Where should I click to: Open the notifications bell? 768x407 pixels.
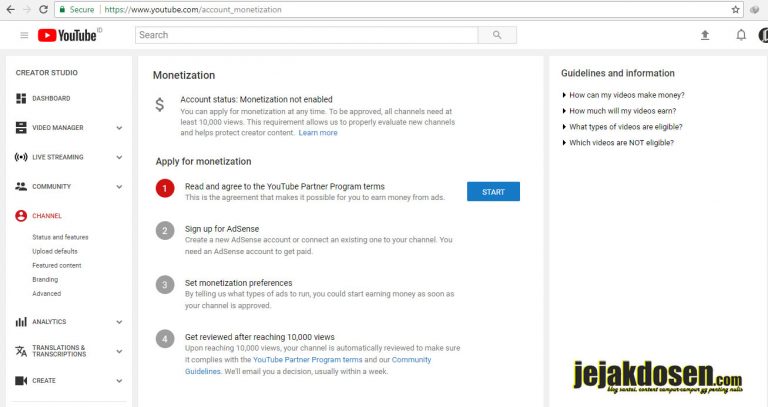[741, 35]
